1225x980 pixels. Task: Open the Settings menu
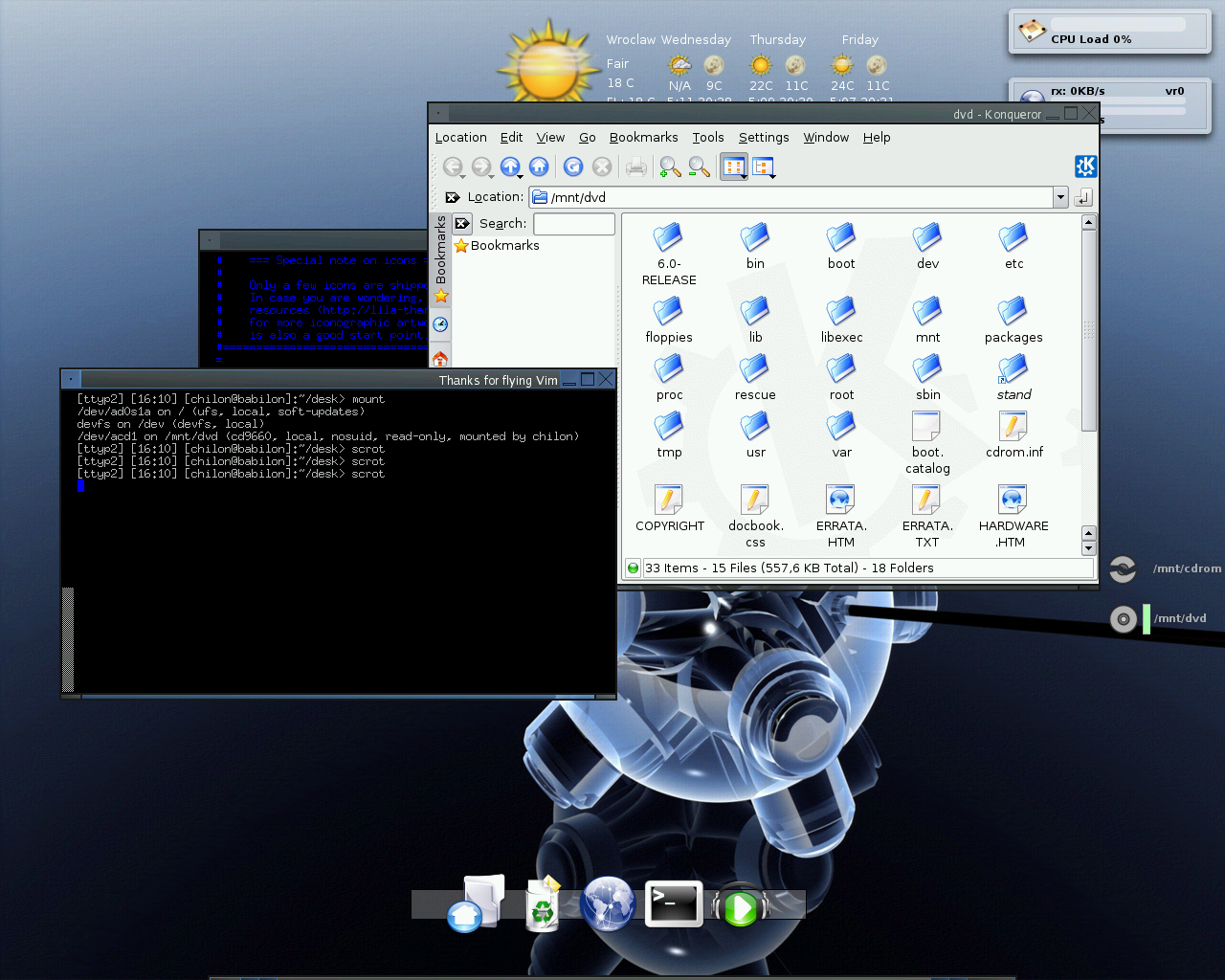(x=763, y=138)
